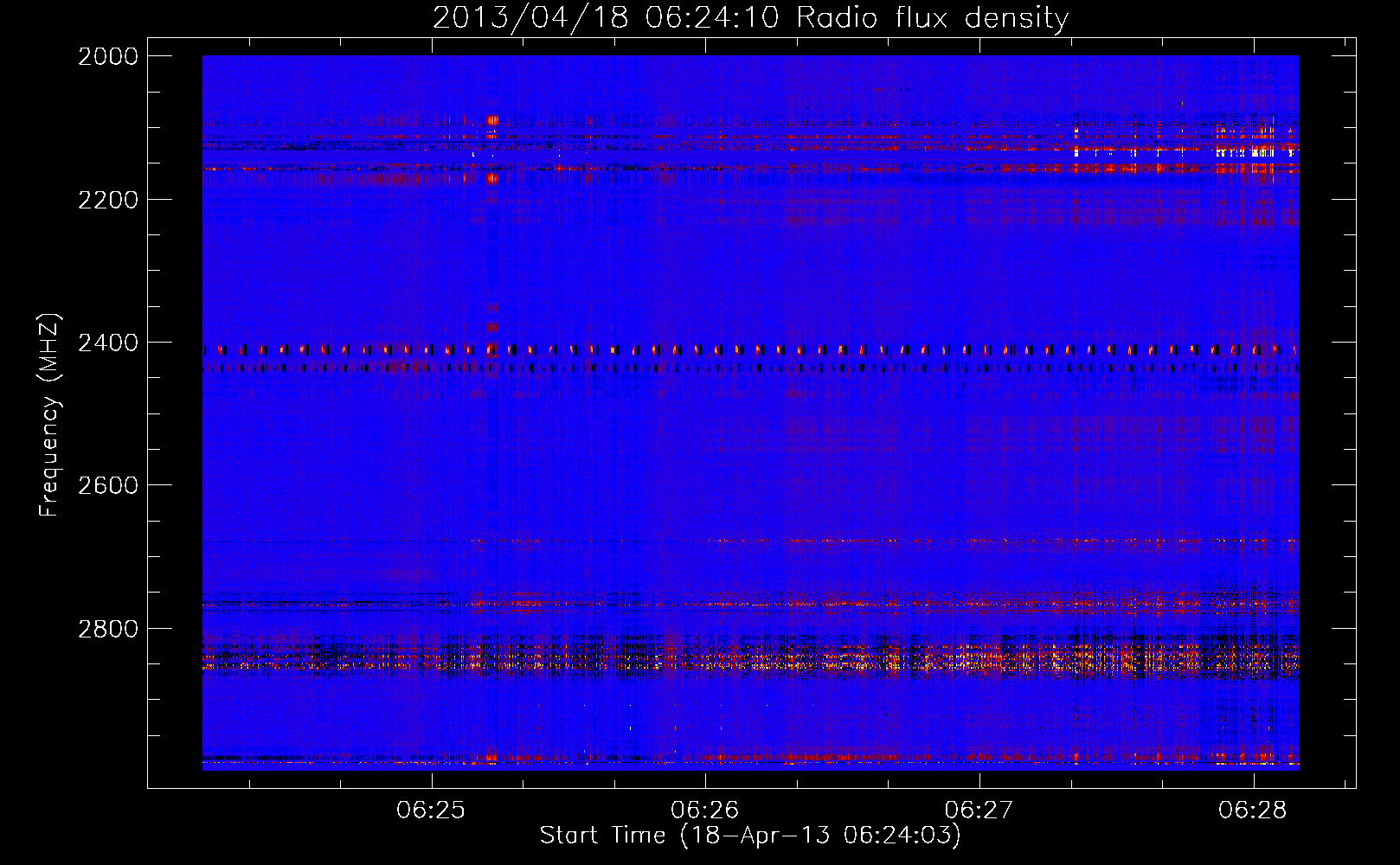The width and height of the screenshot is (1400, 865).
Task: Click the 06:28 time tick label
Action: pyautogui.click(x=1253, y=810)
